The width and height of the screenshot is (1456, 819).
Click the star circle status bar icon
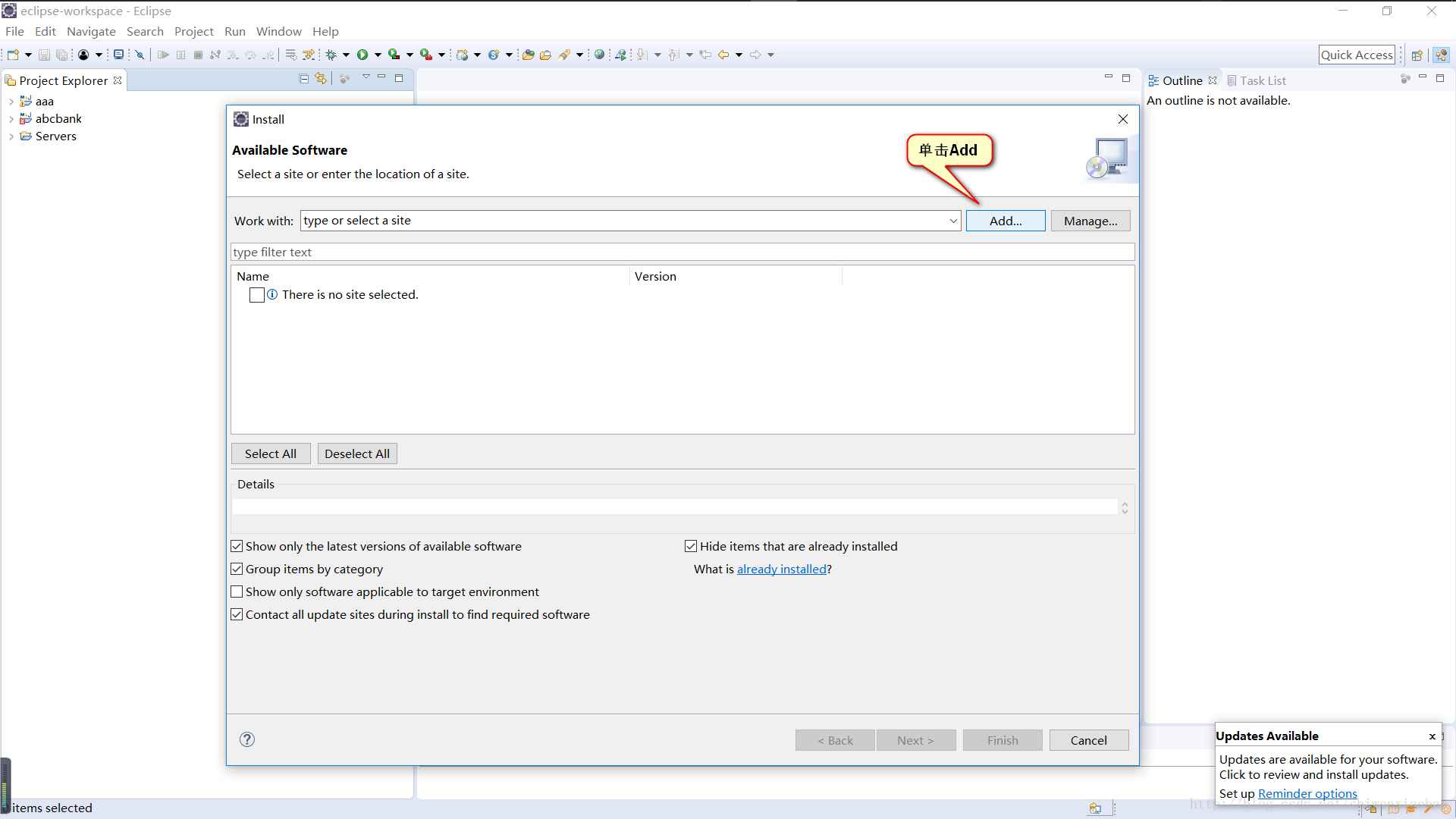coord(1446,809)
